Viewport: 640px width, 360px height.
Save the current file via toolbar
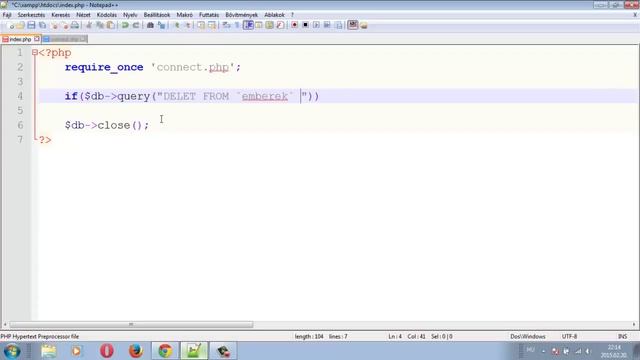[31, 25]
